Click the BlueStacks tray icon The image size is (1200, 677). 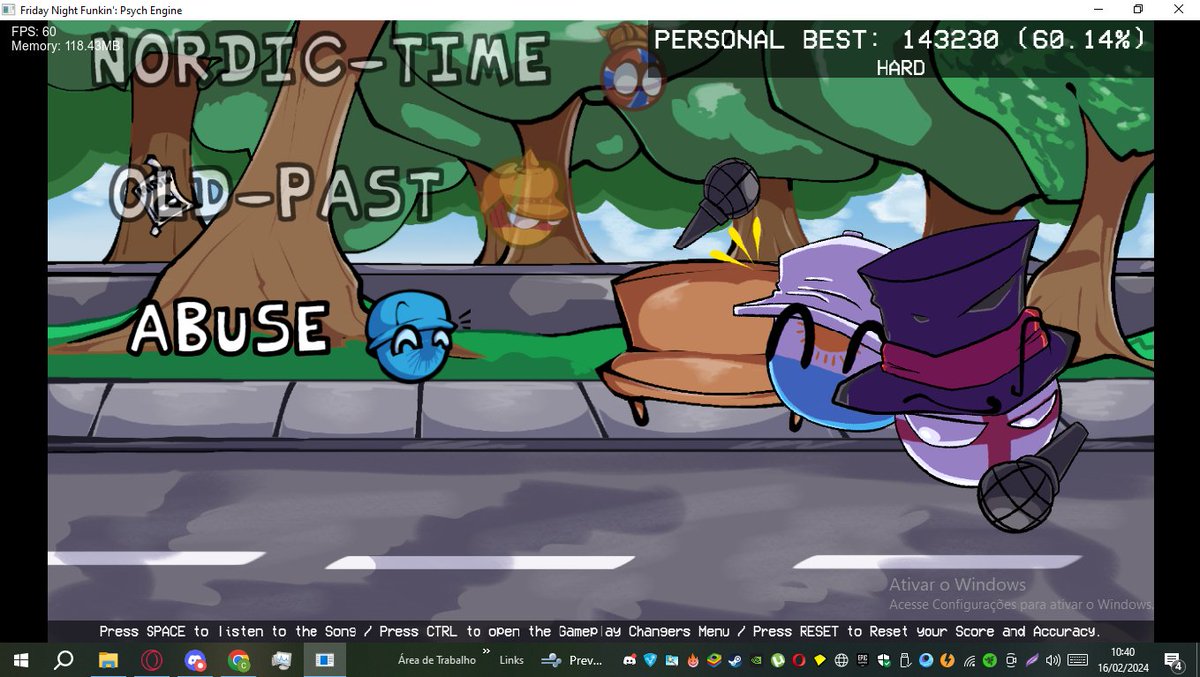click(714, 660)
